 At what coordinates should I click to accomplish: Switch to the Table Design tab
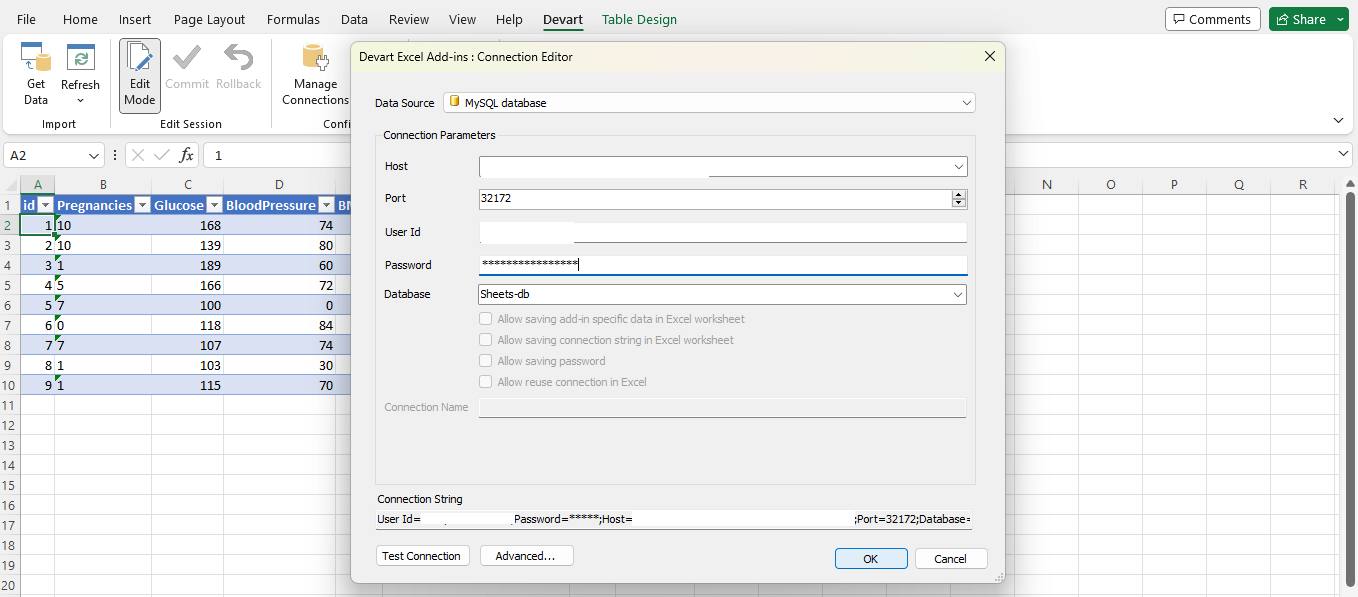(639, 19)
